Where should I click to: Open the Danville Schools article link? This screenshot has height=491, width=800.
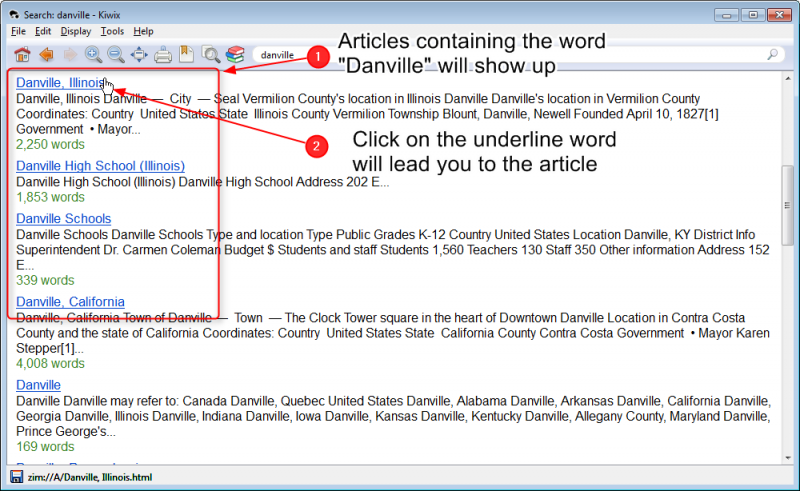click(64, 218)
